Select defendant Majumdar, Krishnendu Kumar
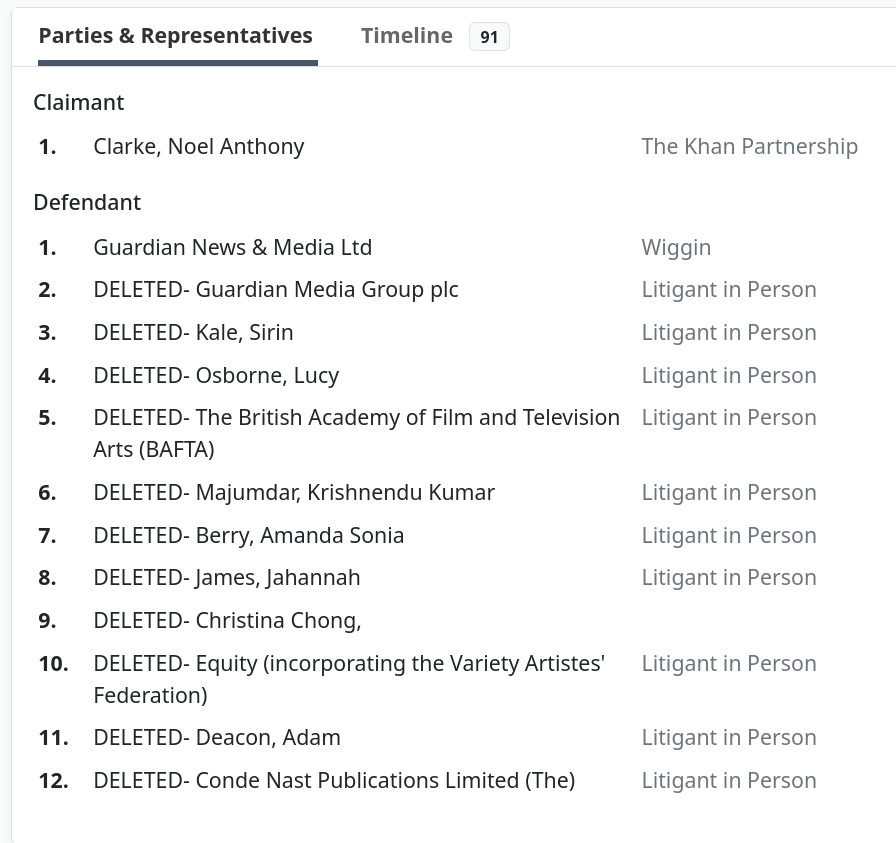The height and width of the screenshot is (843, 896). 293,492
